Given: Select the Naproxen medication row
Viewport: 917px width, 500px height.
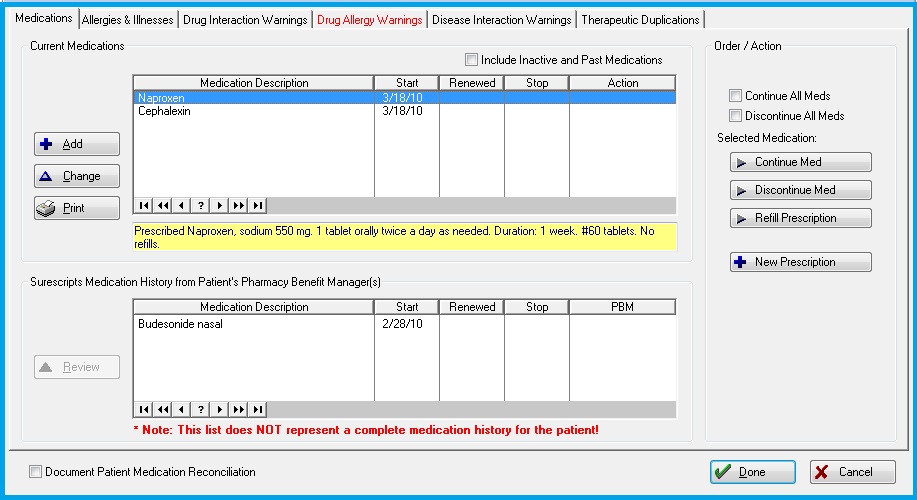Looking at the screenshot, I should [405, 98].
